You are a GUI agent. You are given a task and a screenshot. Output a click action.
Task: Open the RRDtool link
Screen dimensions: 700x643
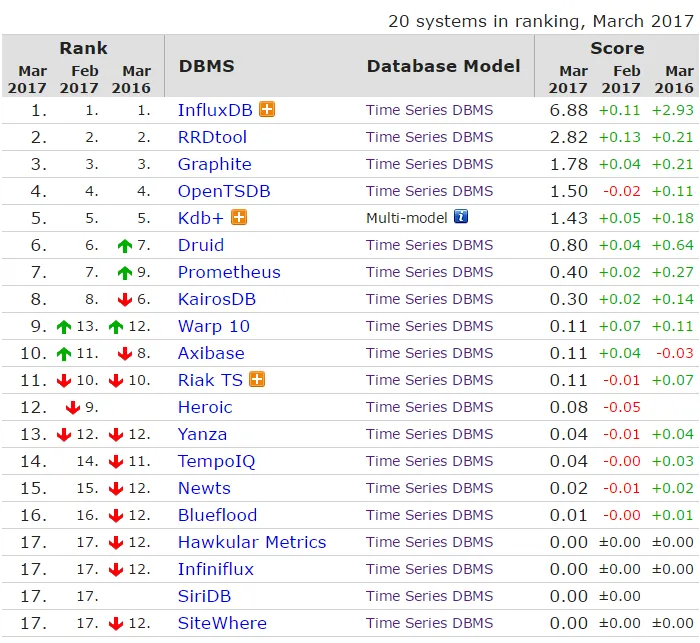(212, 137)
